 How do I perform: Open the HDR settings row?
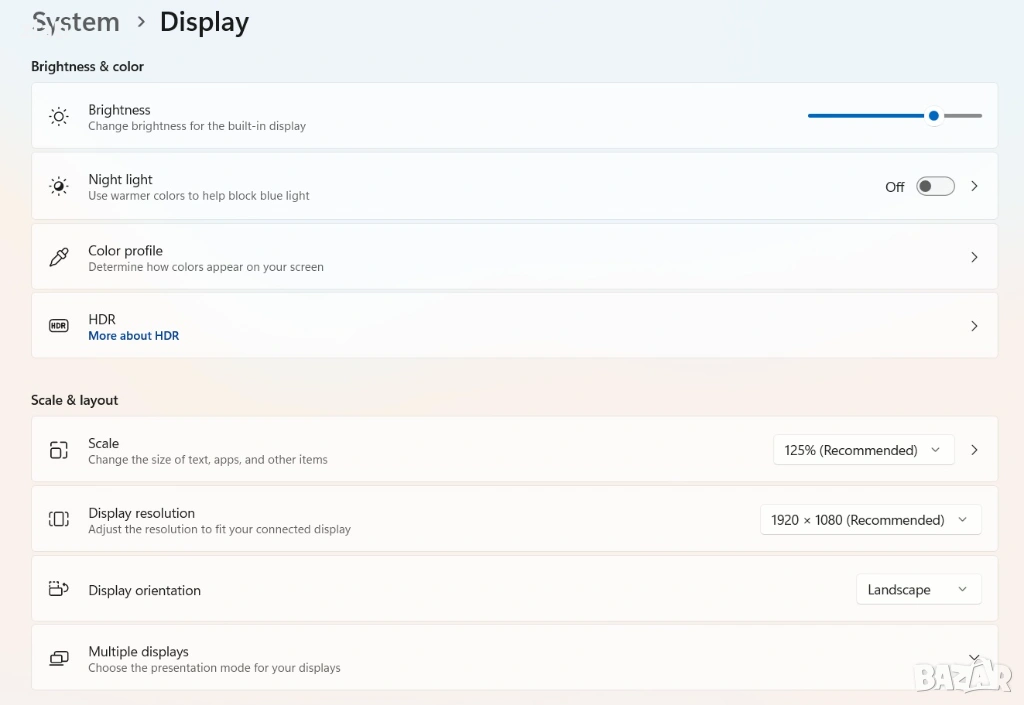974,326
